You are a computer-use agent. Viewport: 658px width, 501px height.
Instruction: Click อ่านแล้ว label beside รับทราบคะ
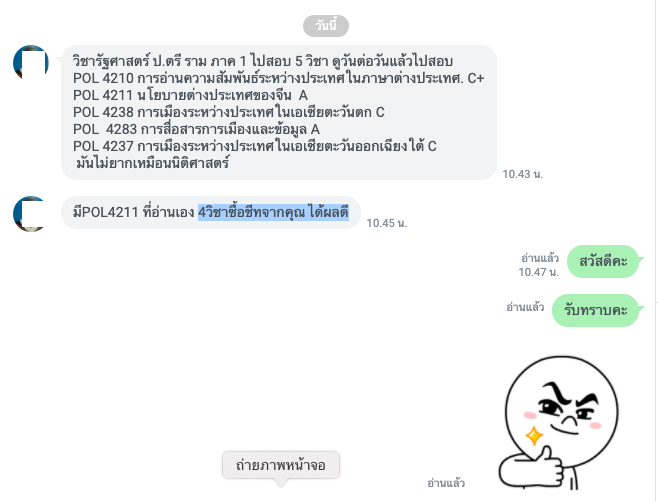(x=525, y=307)
